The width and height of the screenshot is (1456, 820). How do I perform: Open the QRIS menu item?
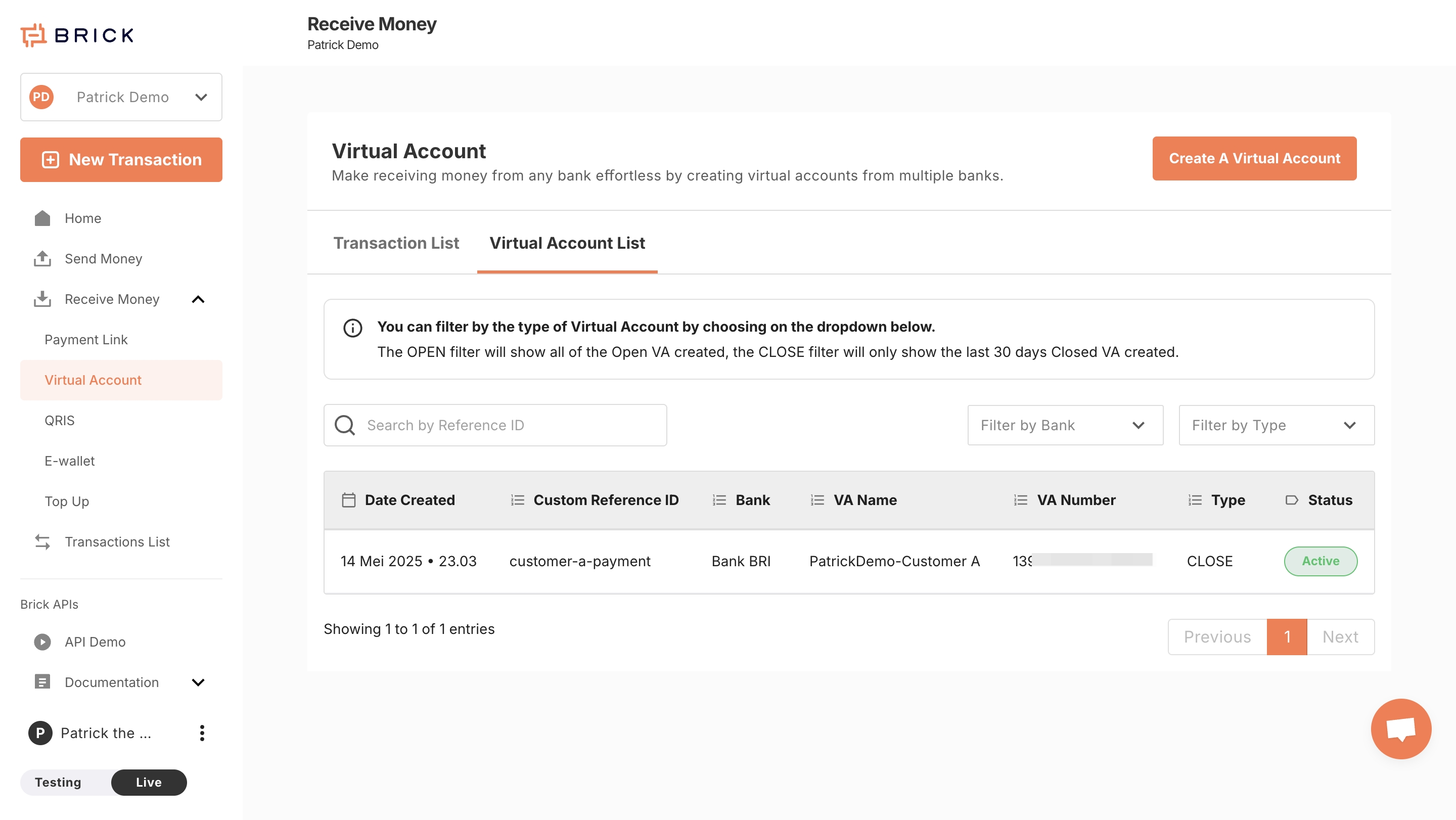click(x=59, y=421)
